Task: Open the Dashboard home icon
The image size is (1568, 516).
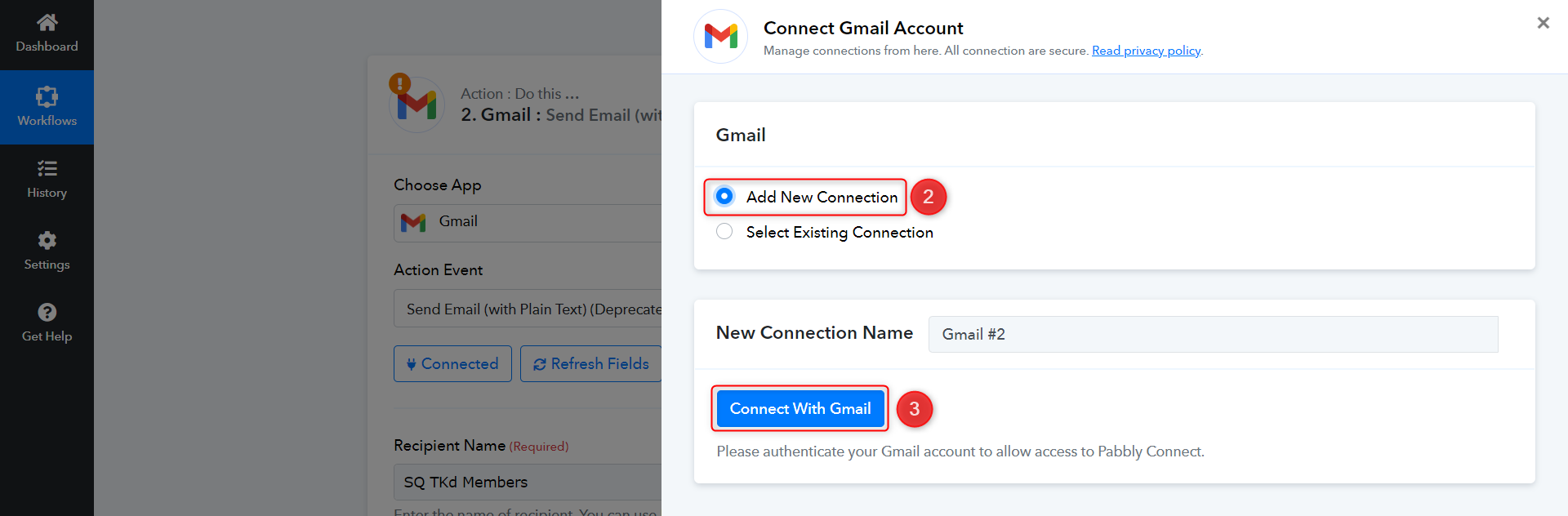Action: pyautogui.click(x=47, y=22)
